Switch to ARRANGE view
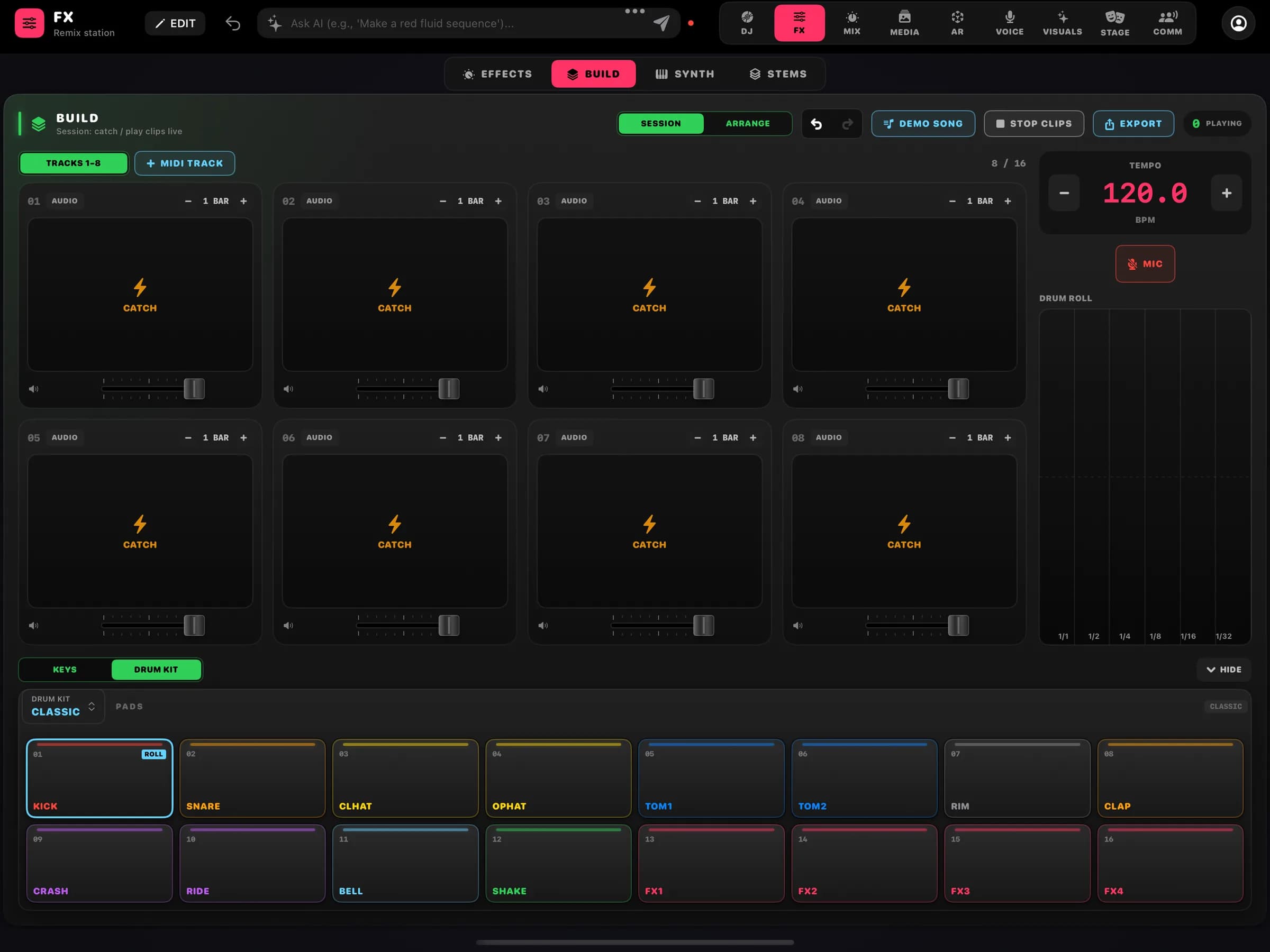The image size is (1270, 952). coord(748,123)
